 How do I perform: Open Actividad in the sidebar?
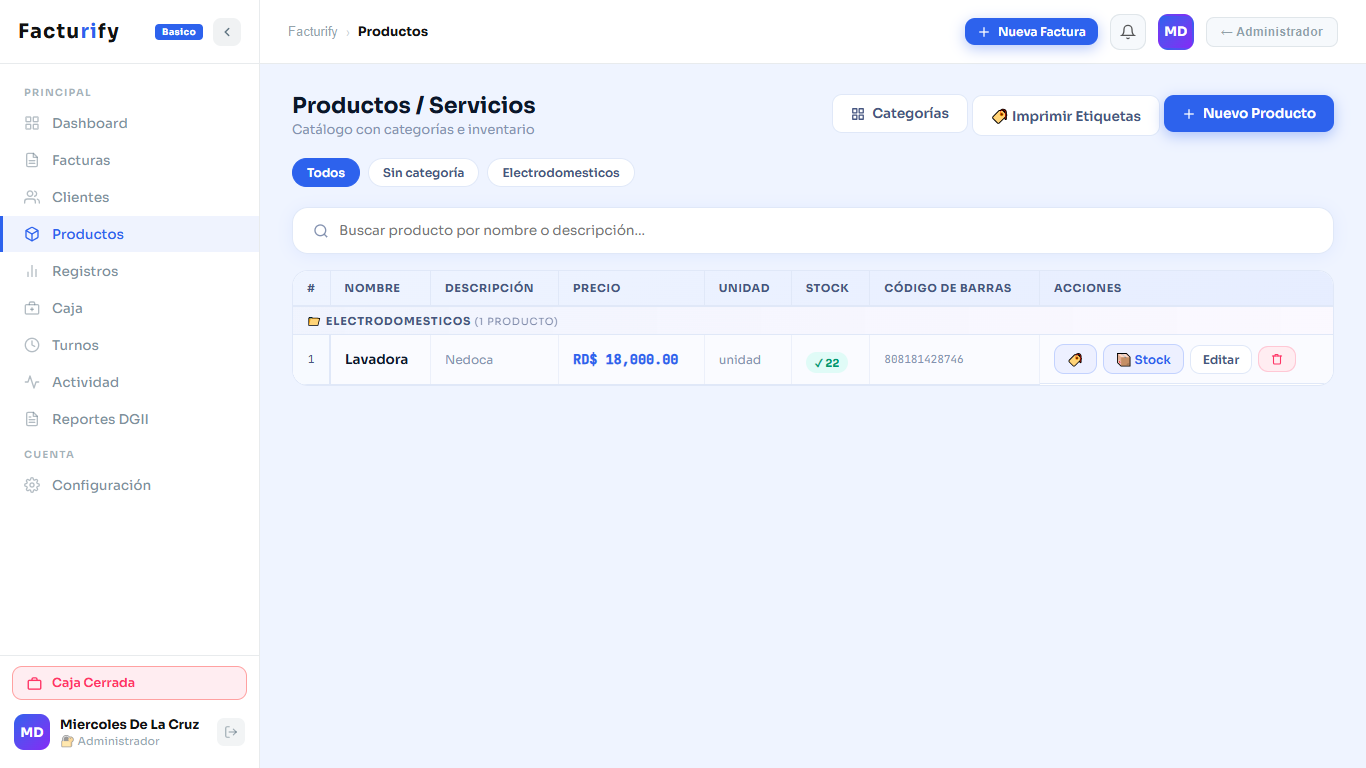(129, 382)
